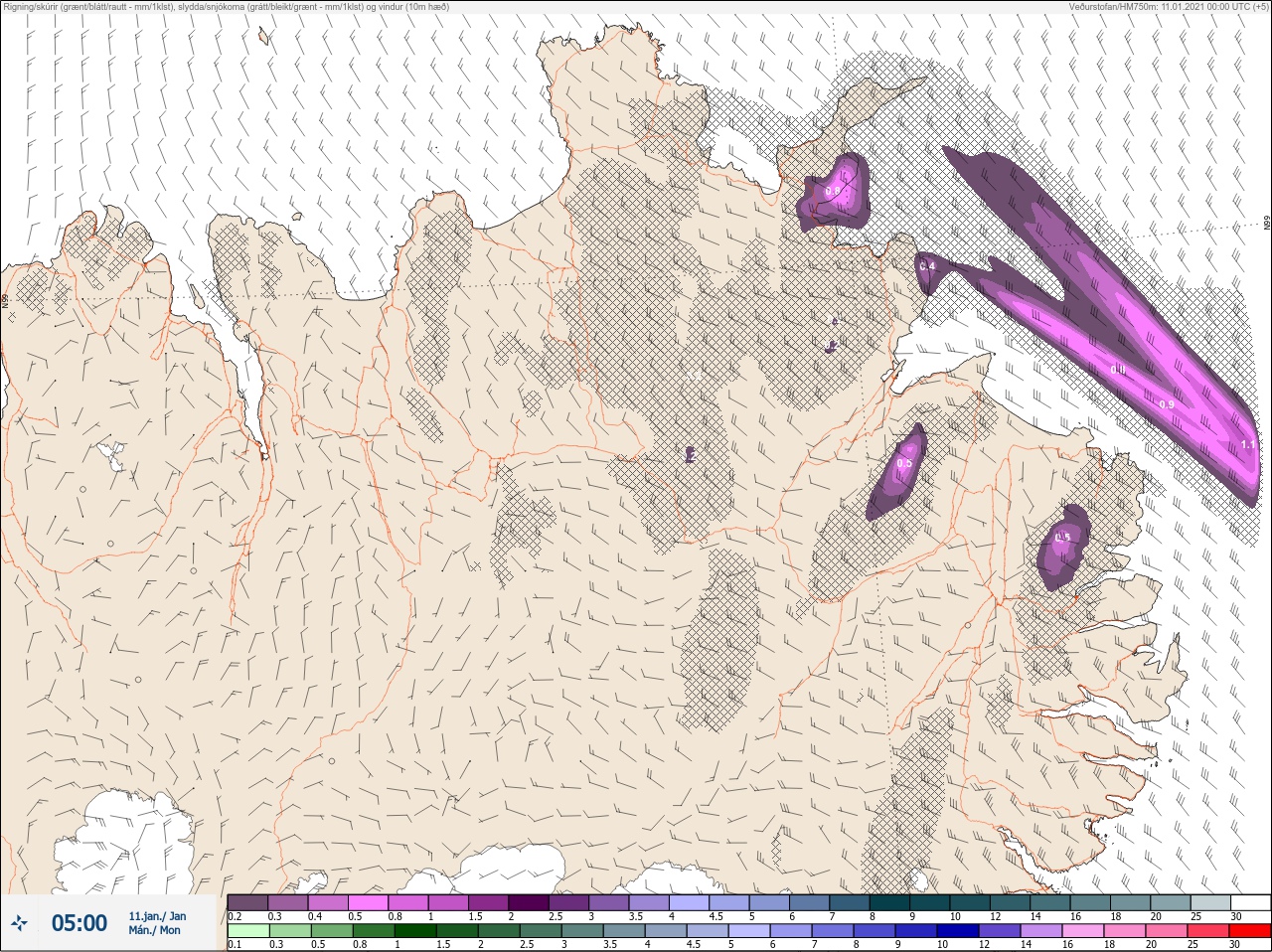Click the compass-star icon beside the time
This screenshot has height=952, width=1272.
(20, 923)
